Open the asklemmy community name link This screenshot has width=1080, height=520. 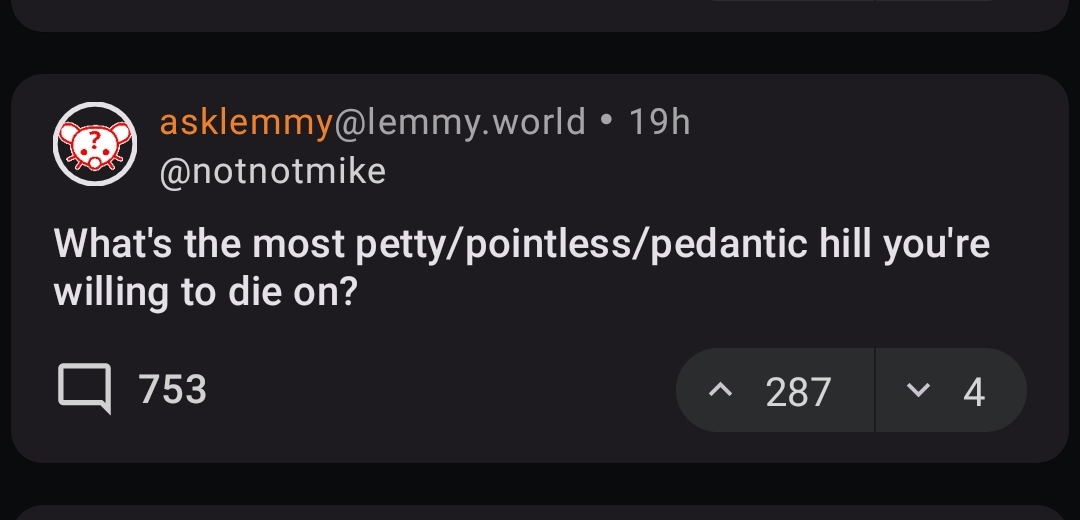[246, 122]
